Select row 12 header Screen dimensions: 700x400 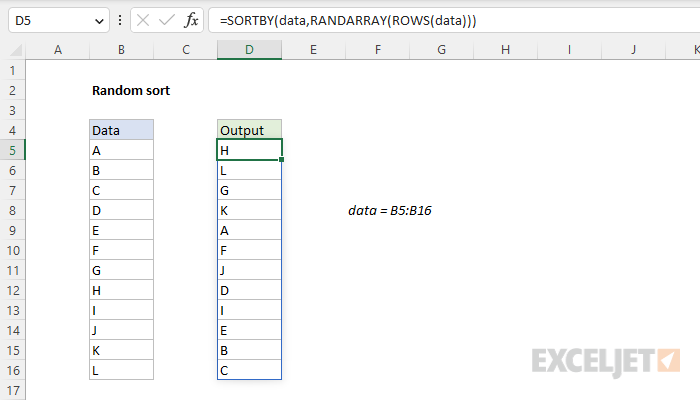[x=12, y=290]
